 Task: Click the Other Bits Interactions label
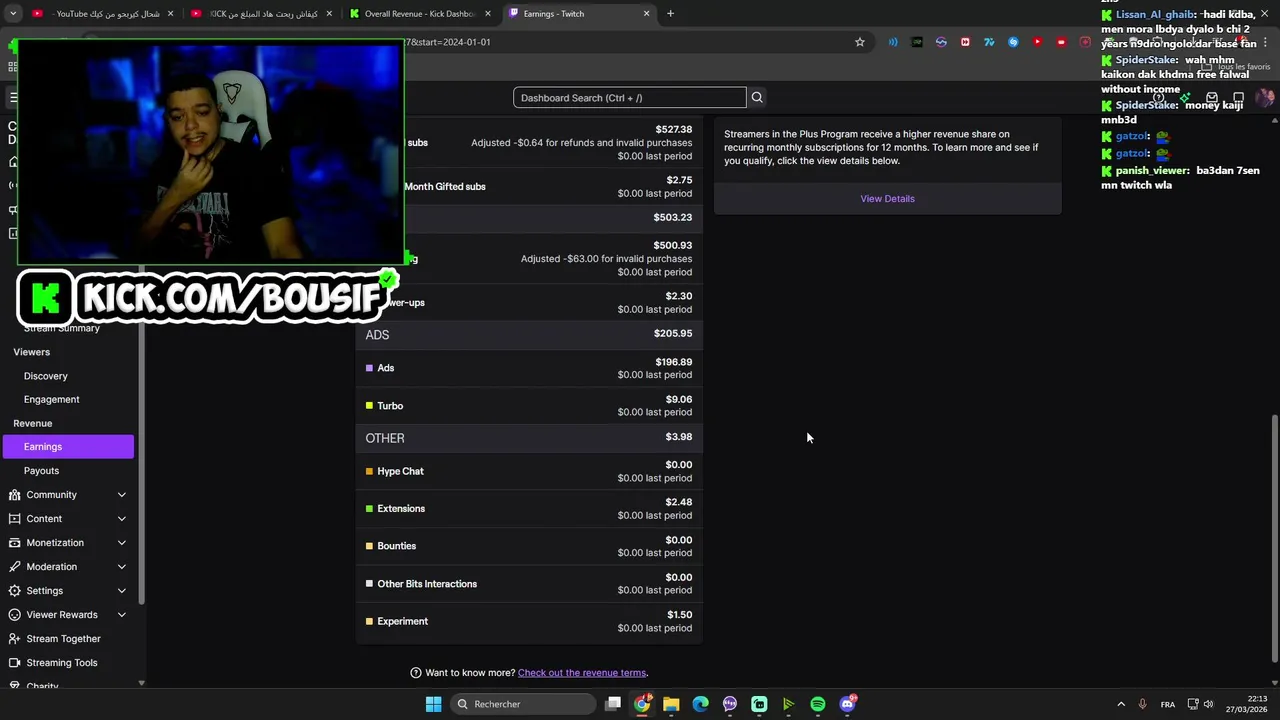coord(427,584)
